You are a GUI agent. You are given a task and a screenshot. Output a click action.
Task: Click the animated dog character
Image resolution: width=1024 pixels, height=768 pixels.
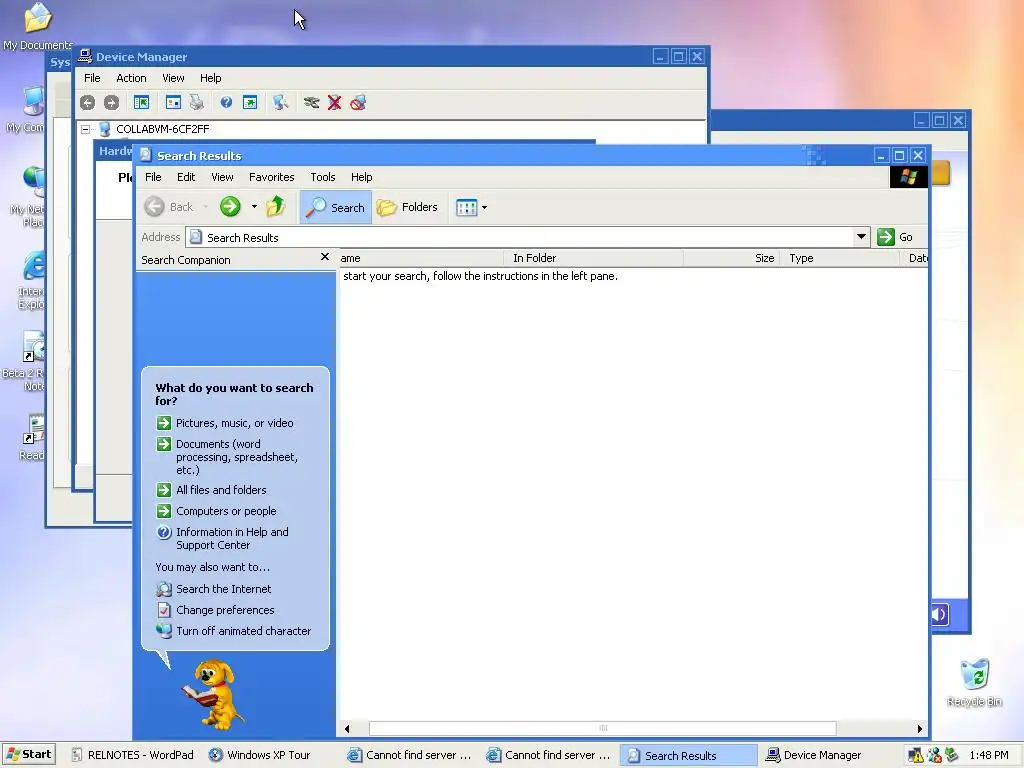click(x=214, y=695)
